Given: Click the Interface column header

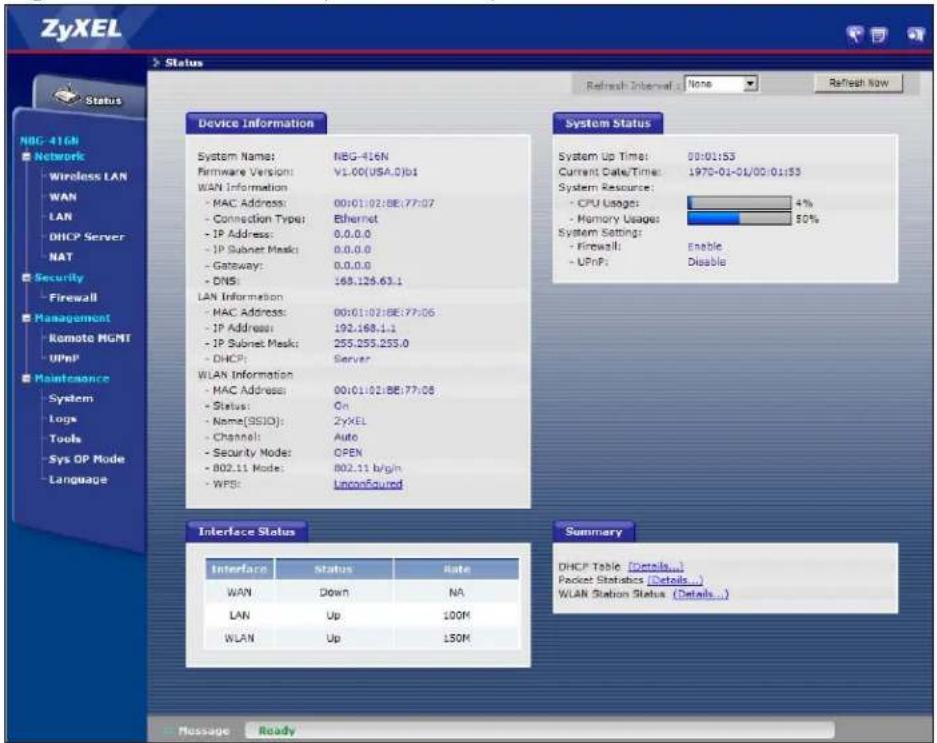Looking at the screenshot, I should [239, 569].
